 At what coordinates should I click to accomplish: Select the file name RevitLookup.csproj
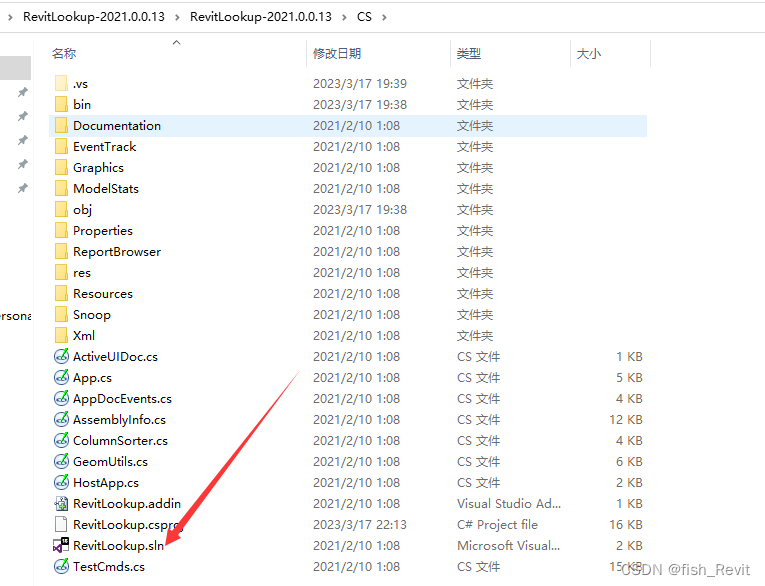pos(128,525)
